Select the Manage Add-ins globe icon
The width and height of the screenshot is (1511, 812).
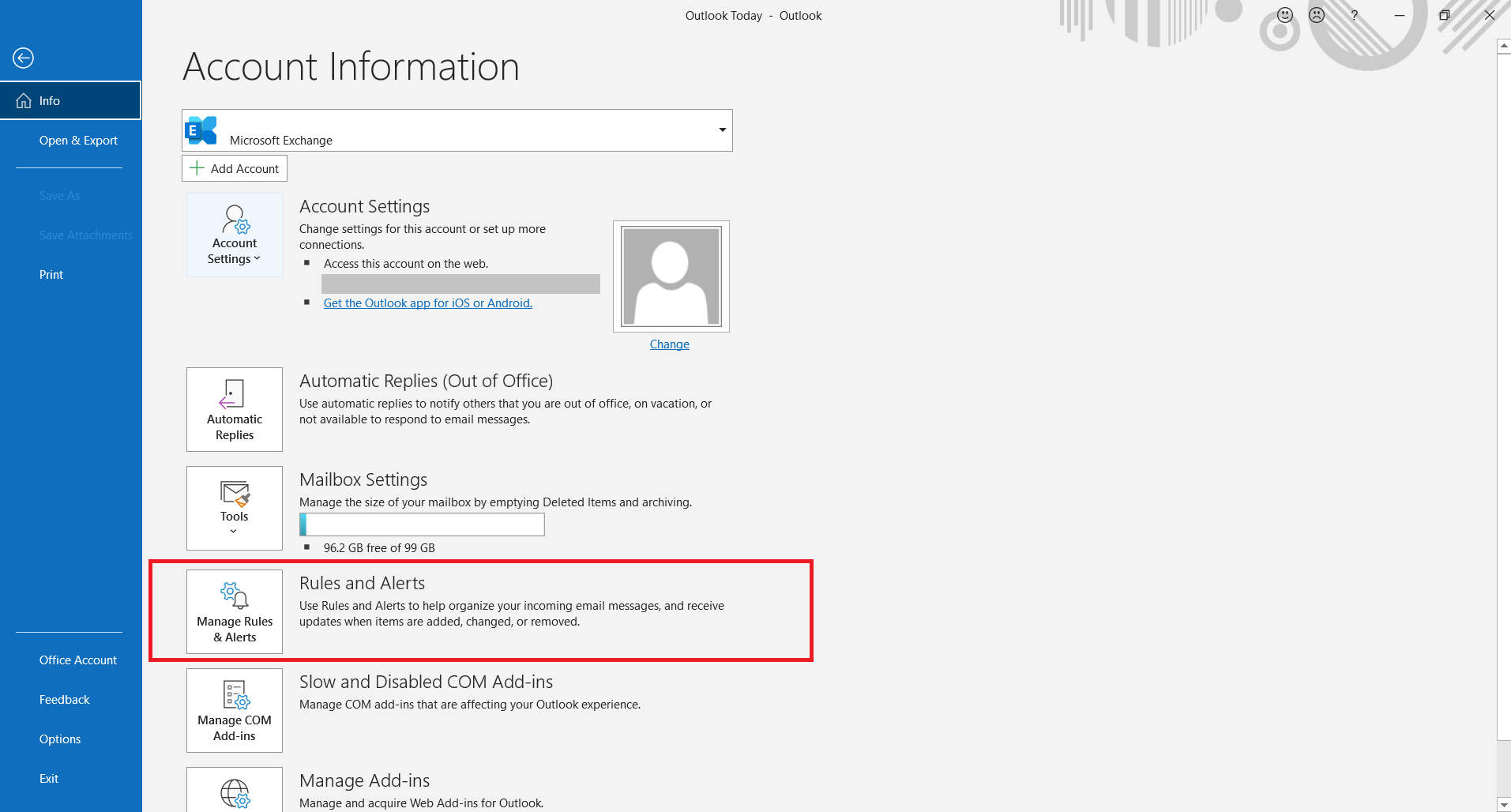point(234,794)
